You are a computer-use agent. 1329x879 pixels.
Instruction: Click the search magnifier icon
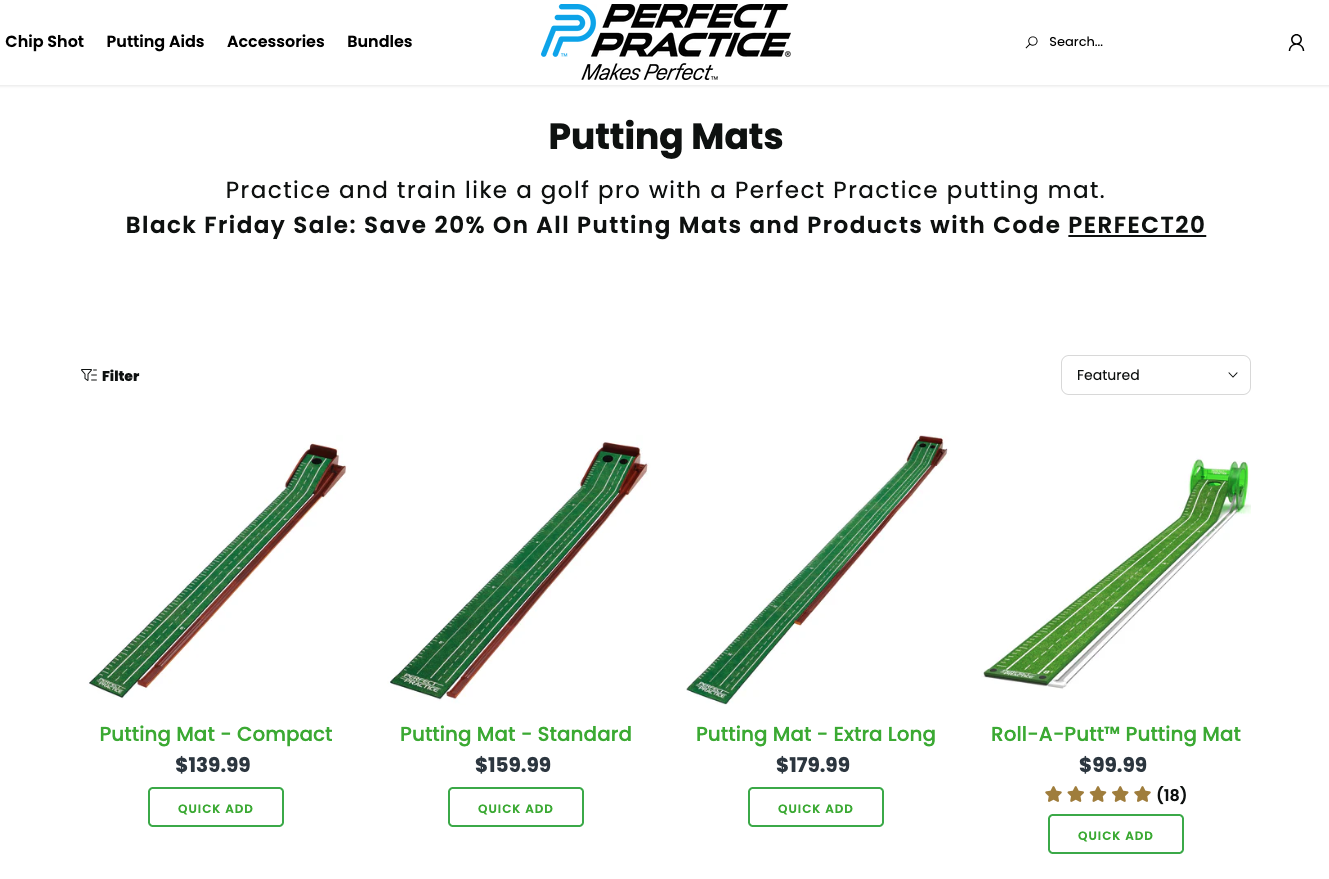[1032, 42]
